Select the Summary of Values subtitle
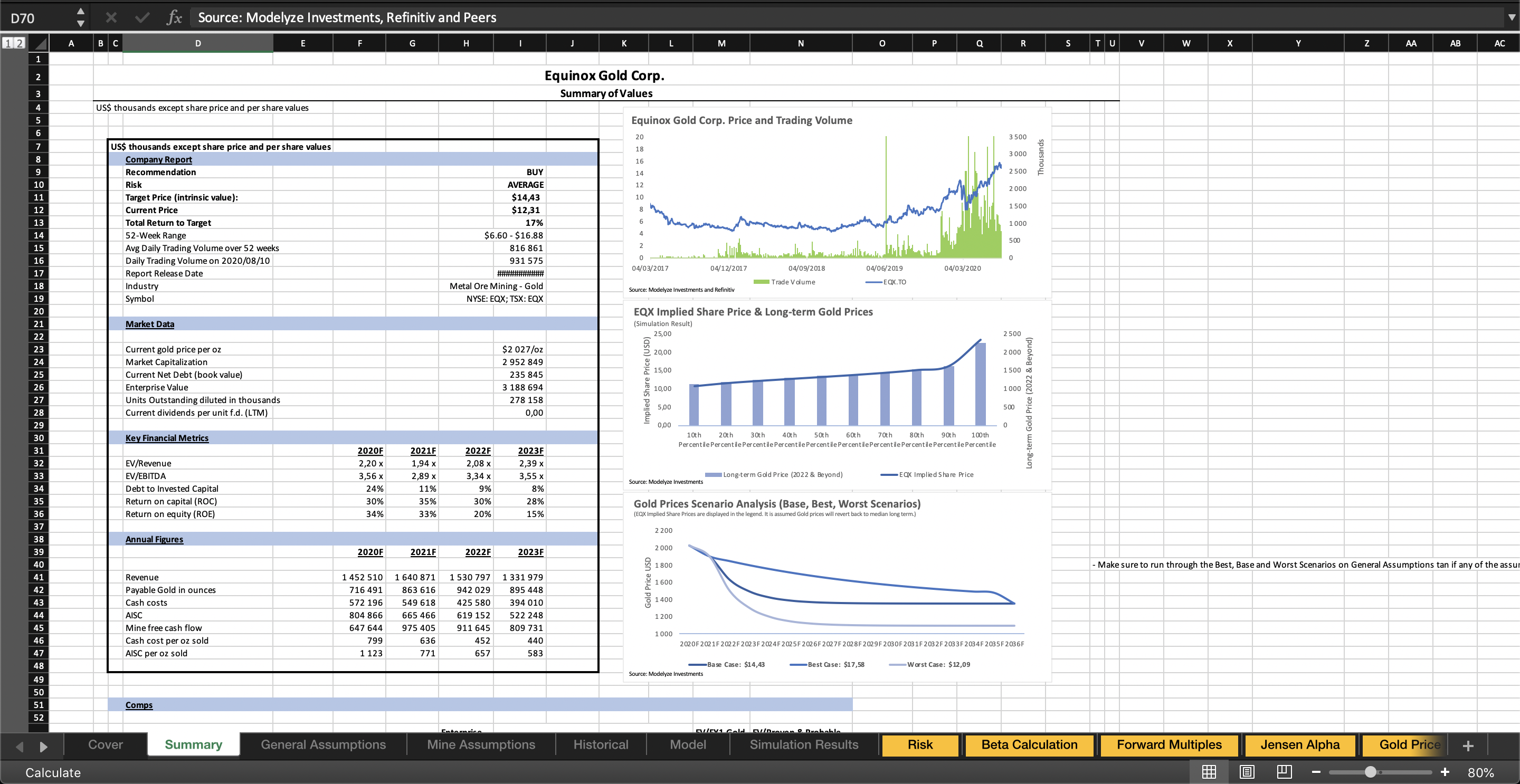The image size is (1520, 784). tap(606, 93)
